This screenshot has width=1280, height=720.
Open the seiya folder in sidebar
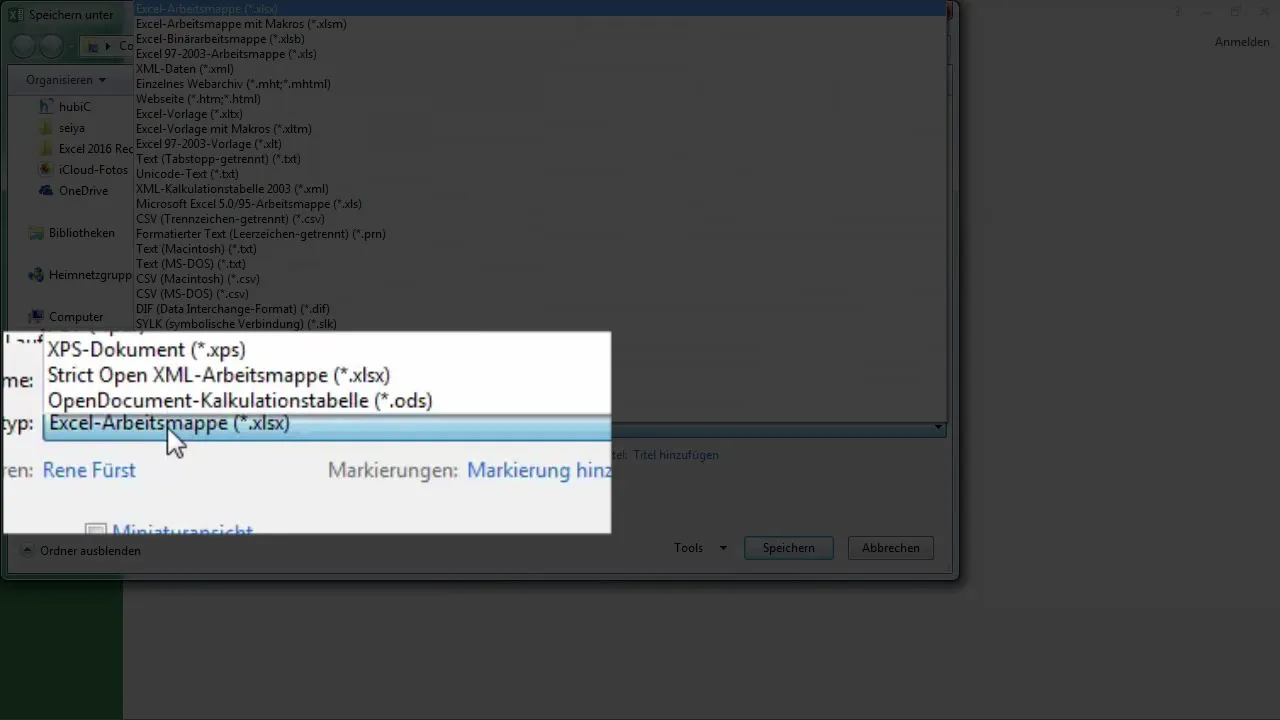61,128
